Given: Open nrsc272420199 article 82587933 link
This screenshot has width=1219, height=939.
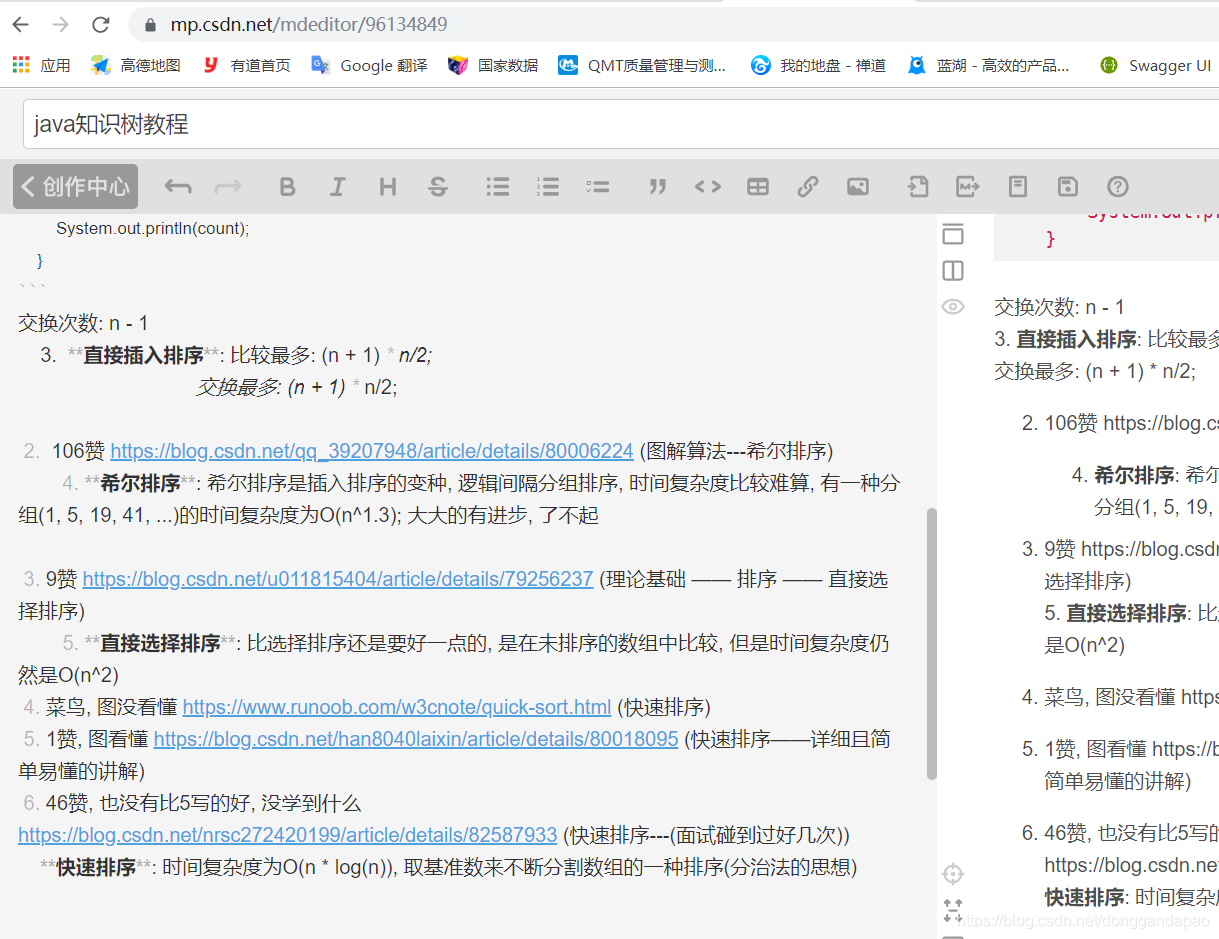Looking at the screenshot, I should point(287,835).
